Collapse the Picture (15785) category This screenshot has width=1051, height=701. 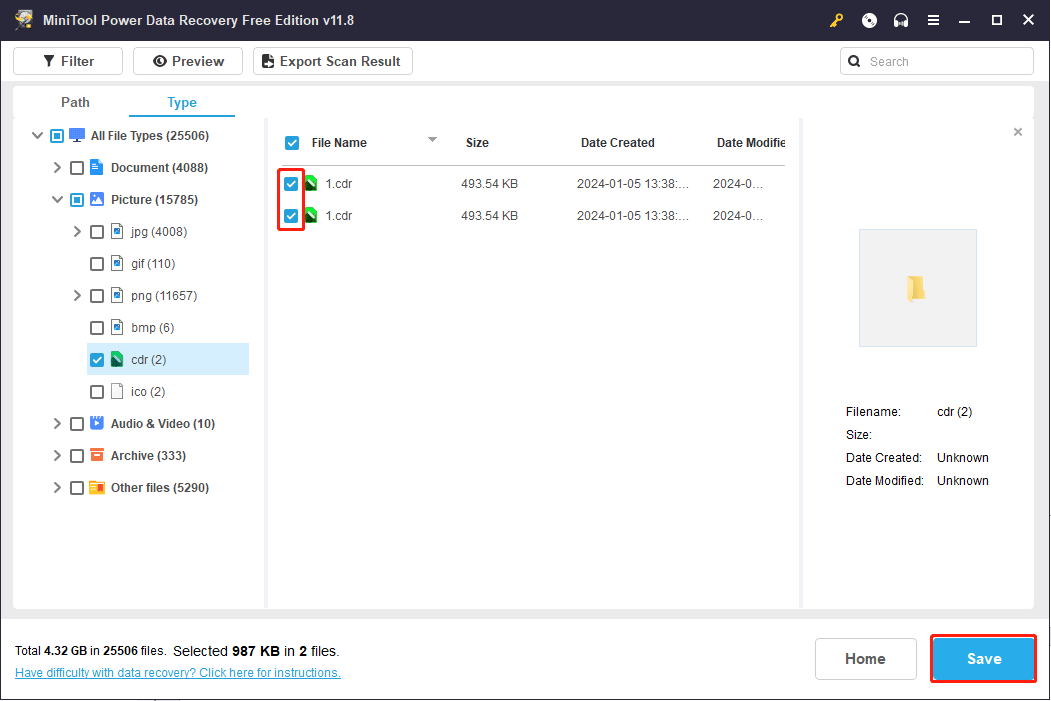[57, 200]
